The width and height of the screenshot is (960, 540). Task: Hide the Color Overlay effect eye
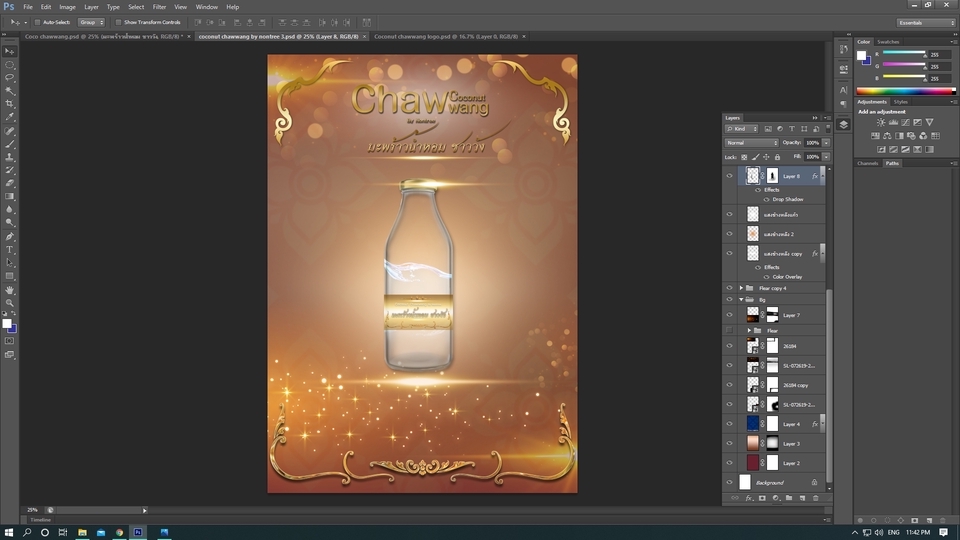766,277
